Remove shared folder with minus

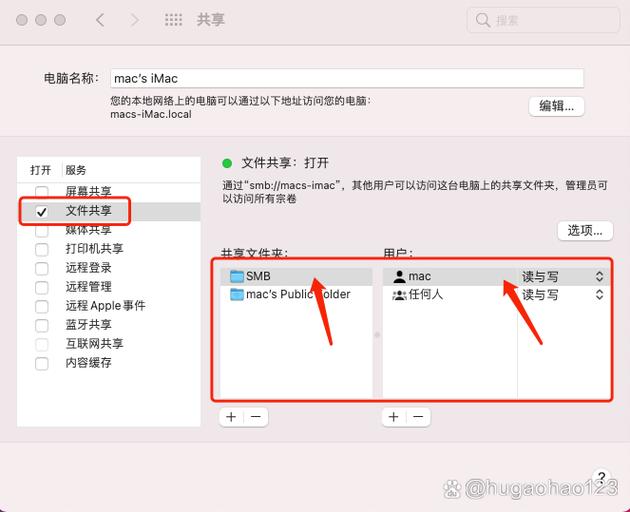[256, 417]
